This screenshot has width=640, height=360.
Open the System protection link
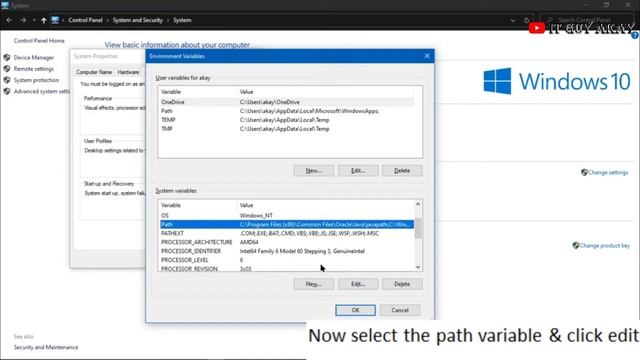(x=36, y=80)
